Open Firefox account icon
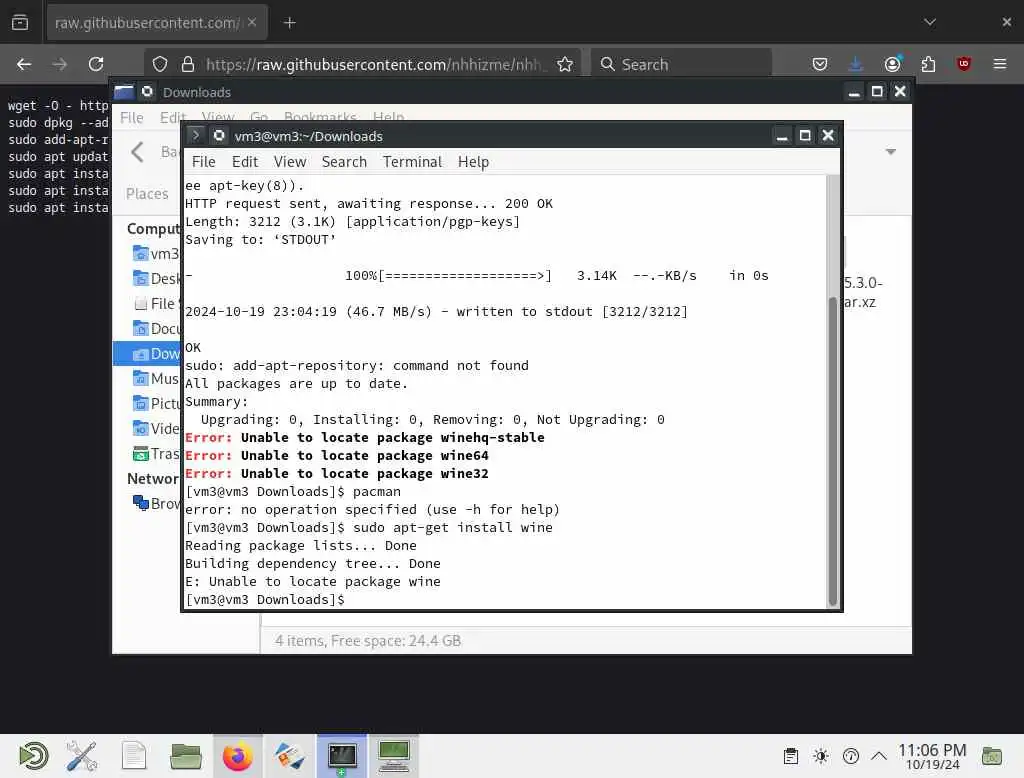 click(892, 64)
